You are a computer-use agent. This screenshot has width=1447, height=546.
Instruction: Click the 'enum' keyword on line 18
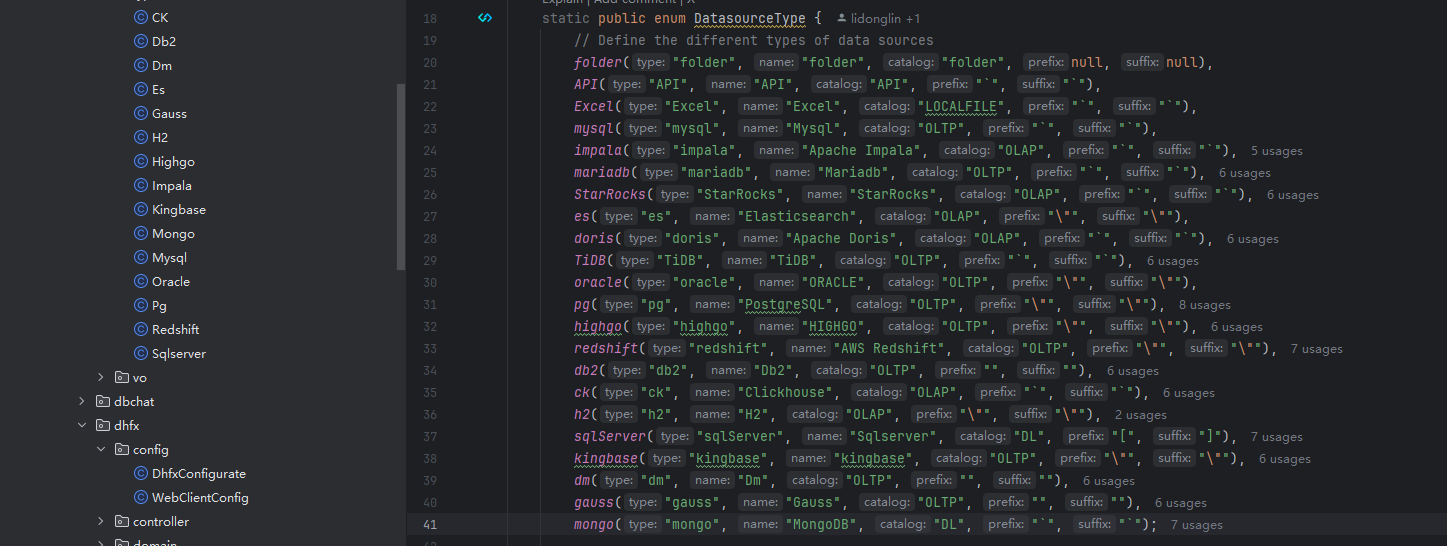point(670,18)
